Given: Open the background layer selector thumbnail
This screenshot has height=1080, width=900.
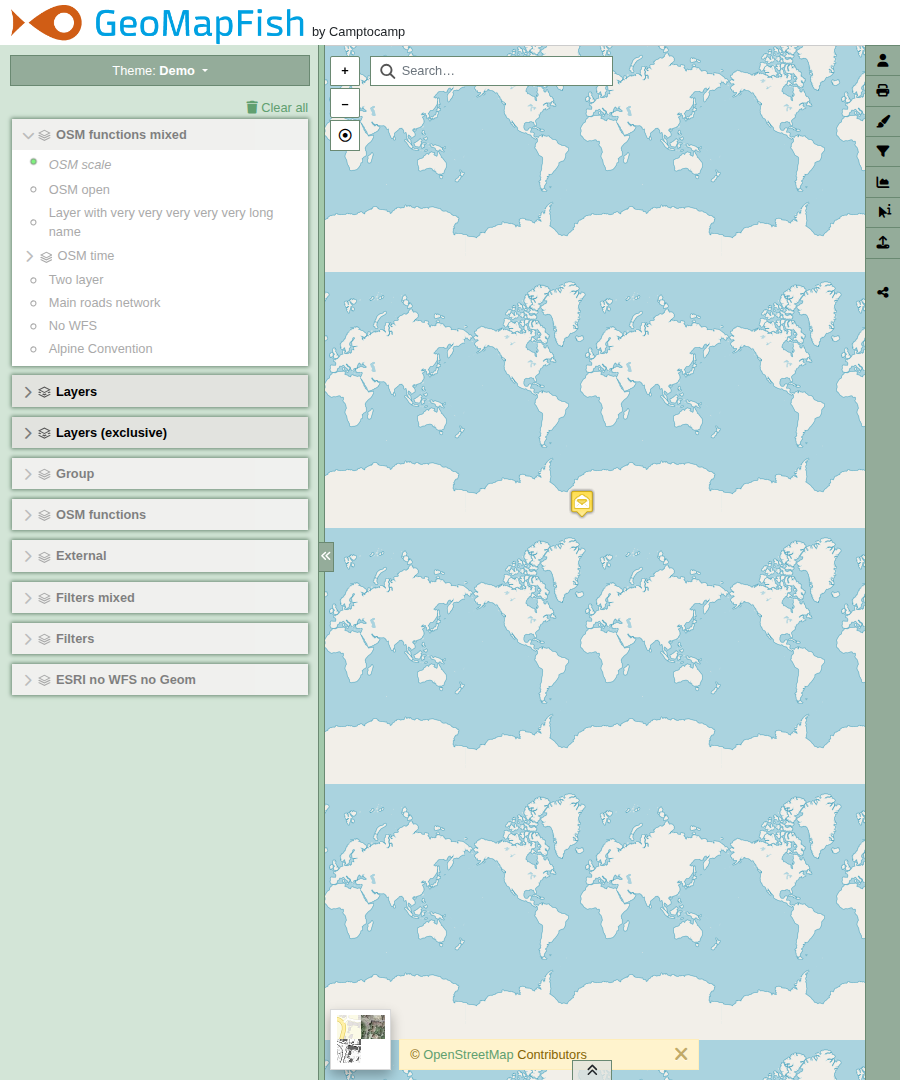Looking at the screenshot, I should 361,1040.
